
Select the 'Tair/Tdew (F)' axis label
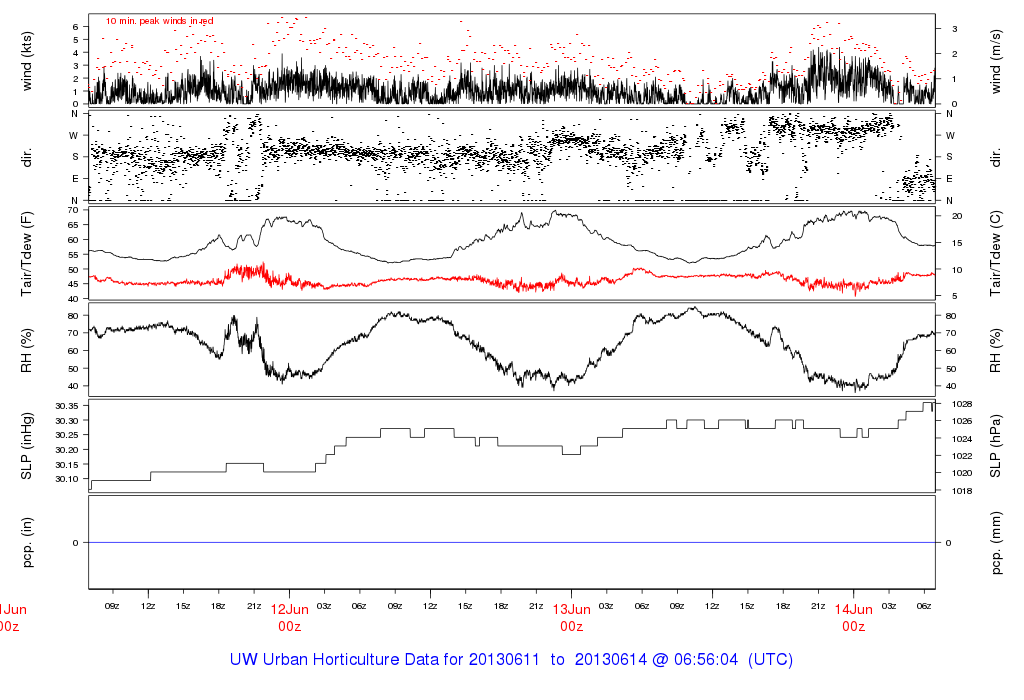click(x=28, y=253)
